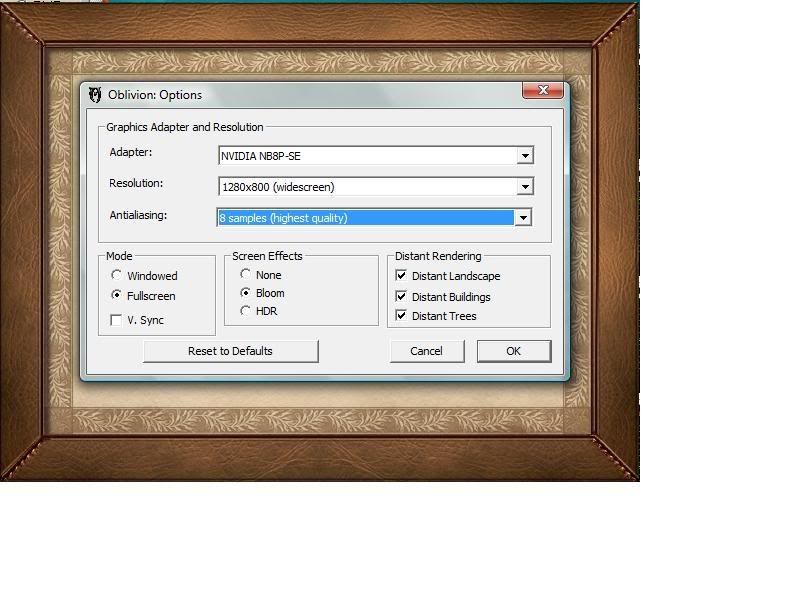Image resolution: width=800 pixels, height=600 pixels.
Task: Open the Adapter dropdown arrow
Action: 524,156
